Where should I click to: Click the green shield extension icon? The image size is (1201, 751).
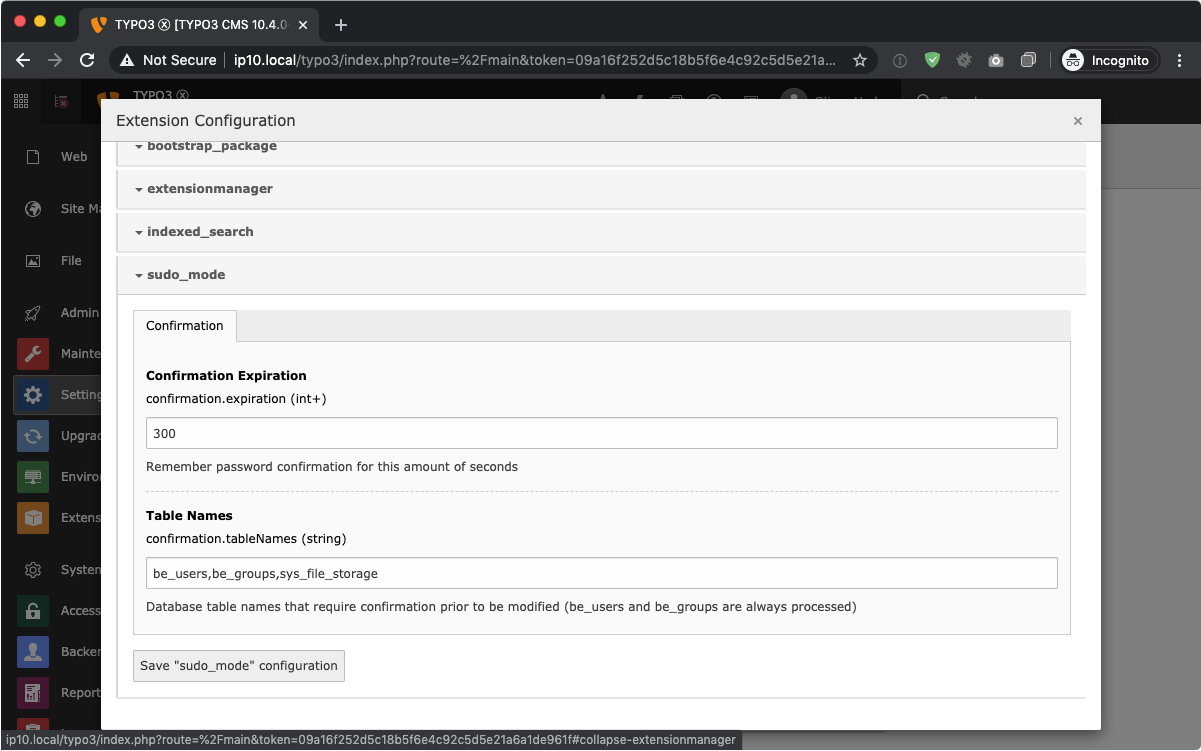pos(932,60)
